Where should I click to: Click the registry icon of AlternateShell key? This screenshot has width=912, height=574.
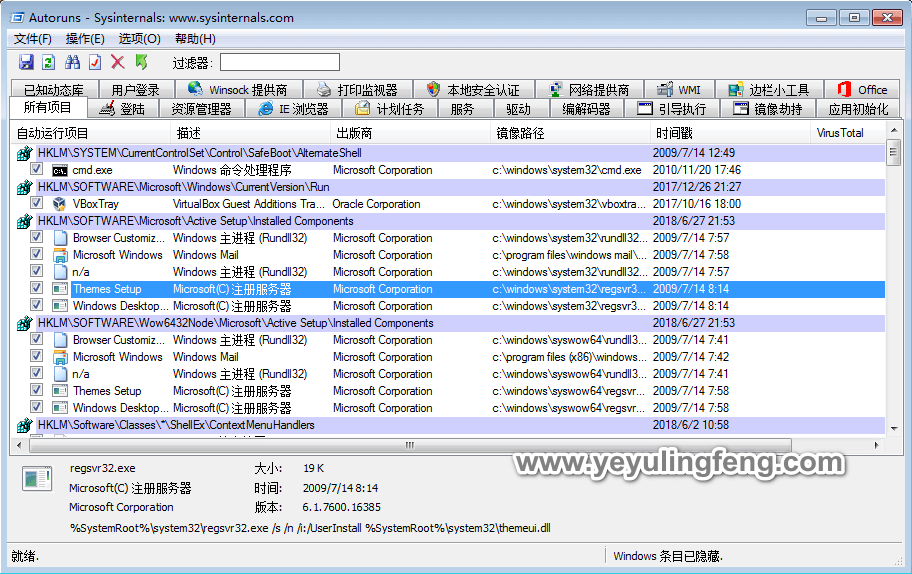click(x=24, y=154)
